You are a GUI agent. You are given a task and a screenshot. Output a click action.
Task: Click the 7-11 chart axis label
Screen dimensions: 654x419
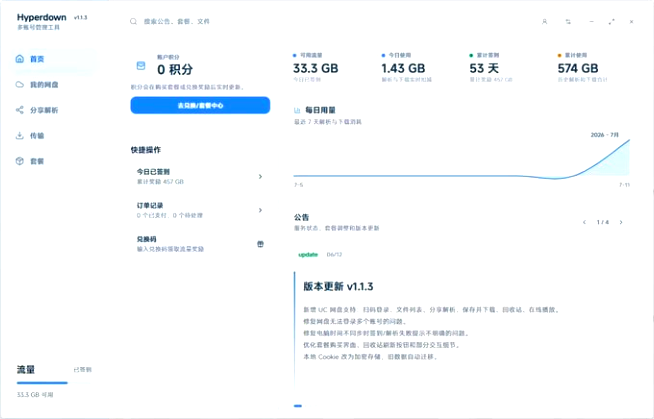[624, 185]
